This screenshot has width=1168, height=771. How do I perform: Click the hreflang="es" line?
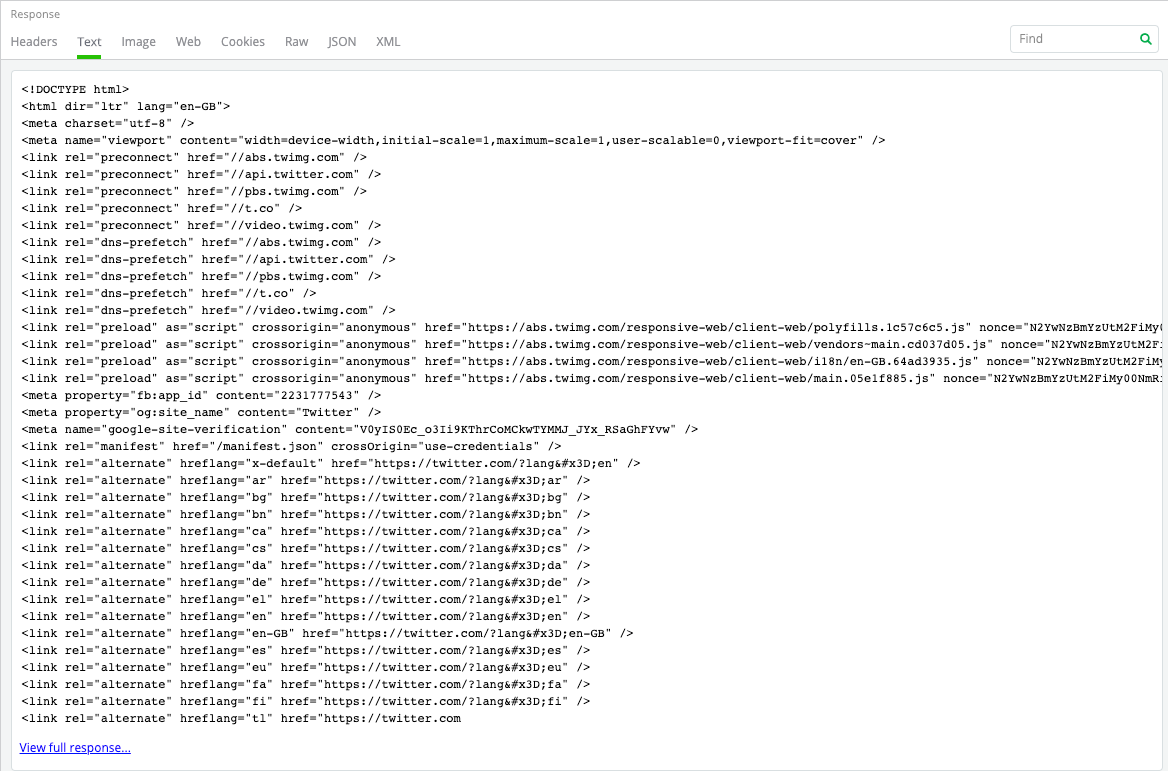(x=306, y=651)
